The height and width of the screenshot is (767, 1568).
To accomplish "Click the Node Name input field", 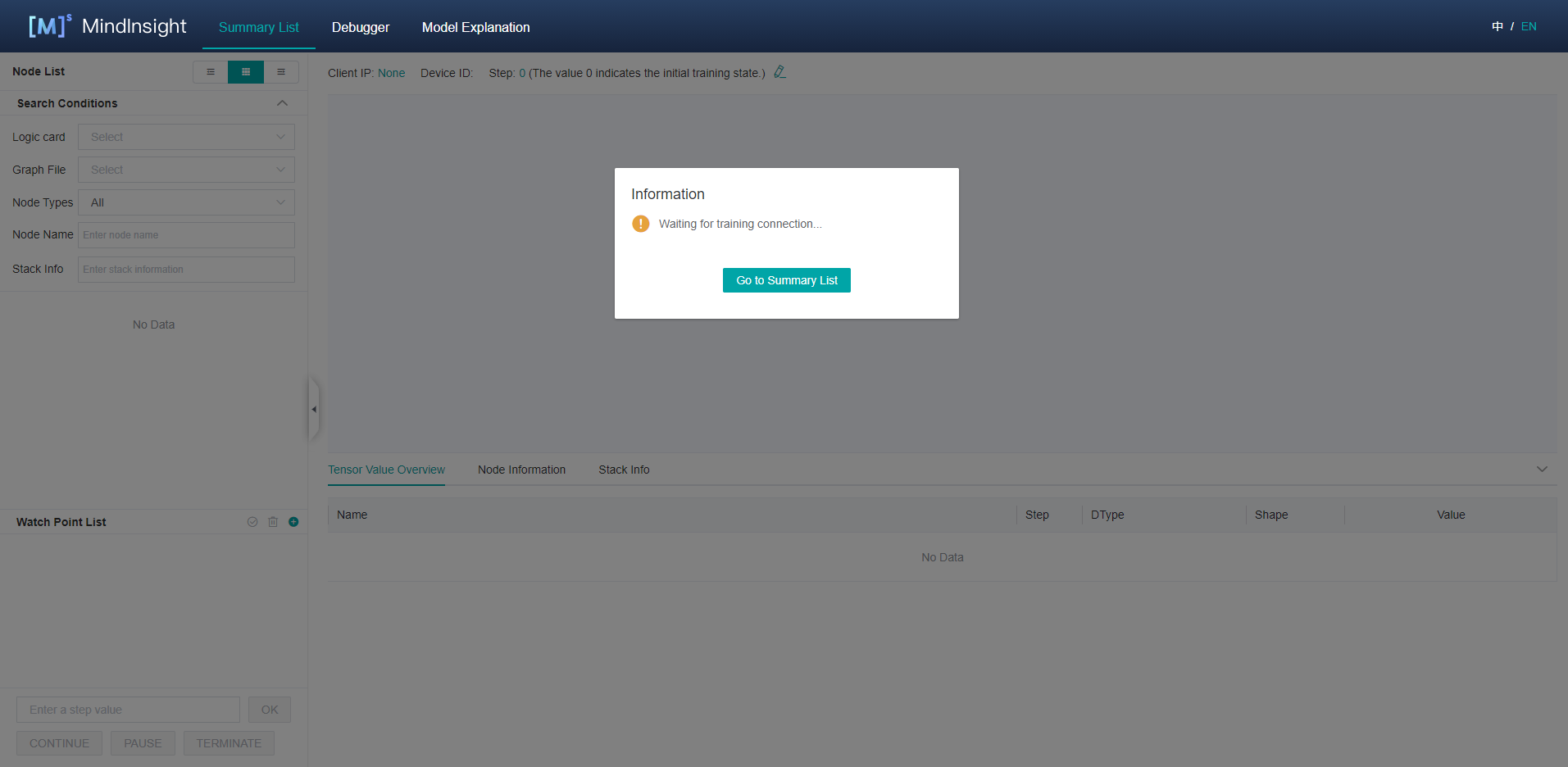I will pyautogui.click(x=186, y=235).
